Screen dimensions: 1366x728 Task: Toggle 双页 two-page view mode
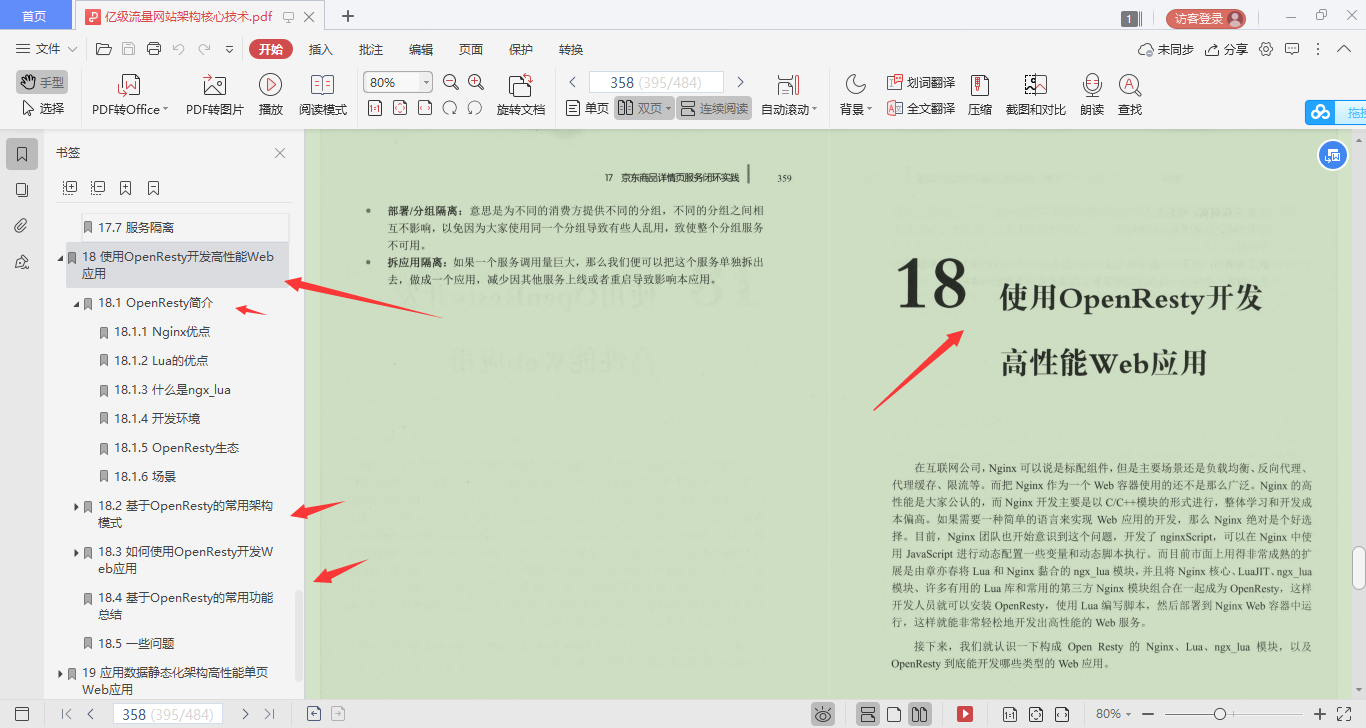tap(641, 108)
